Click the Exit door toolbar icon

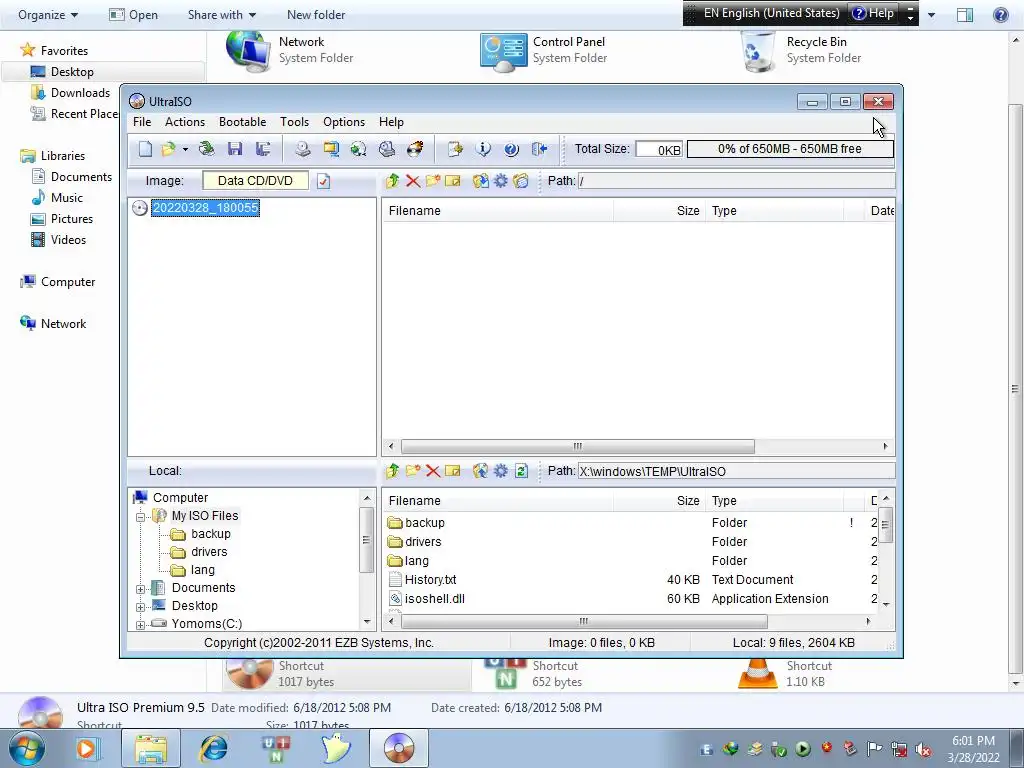(539, 149)
